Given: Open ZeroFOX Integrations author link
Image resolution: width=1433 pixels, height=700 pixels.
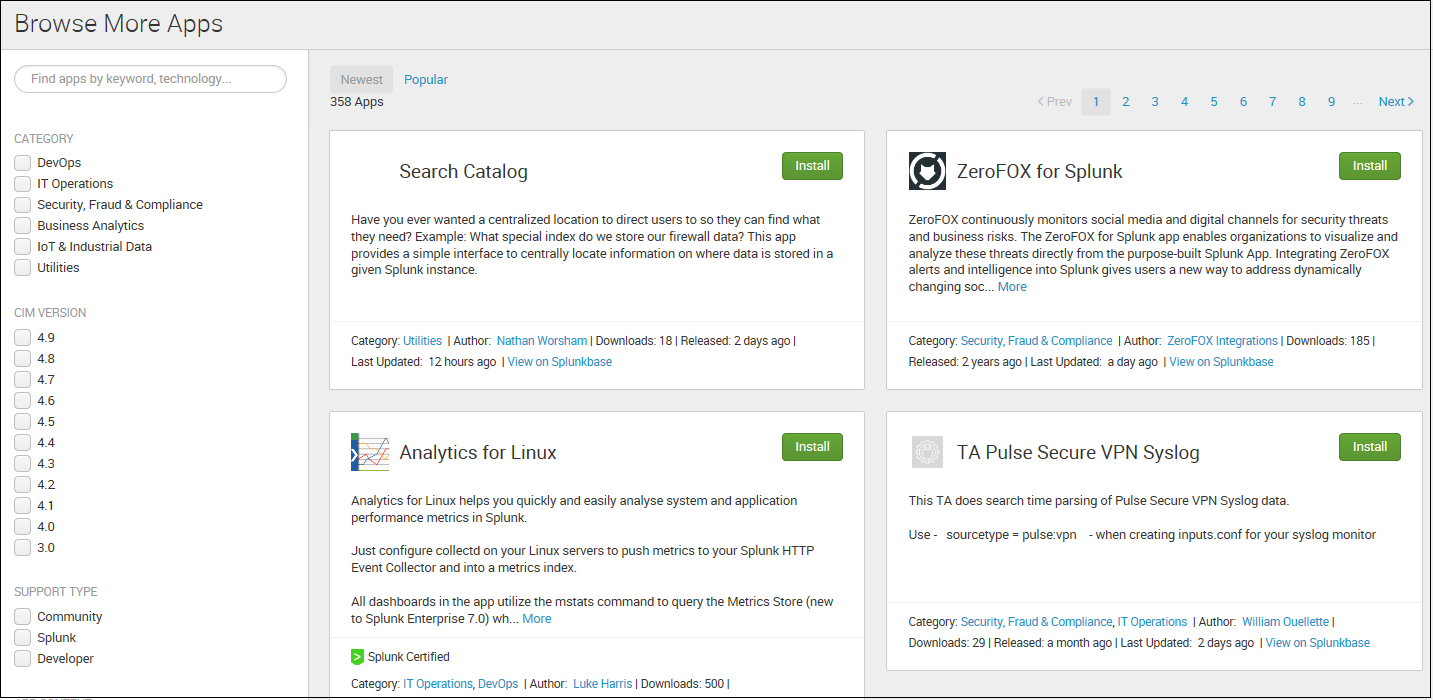Looking at the screenshot, I should [1222, 341].
